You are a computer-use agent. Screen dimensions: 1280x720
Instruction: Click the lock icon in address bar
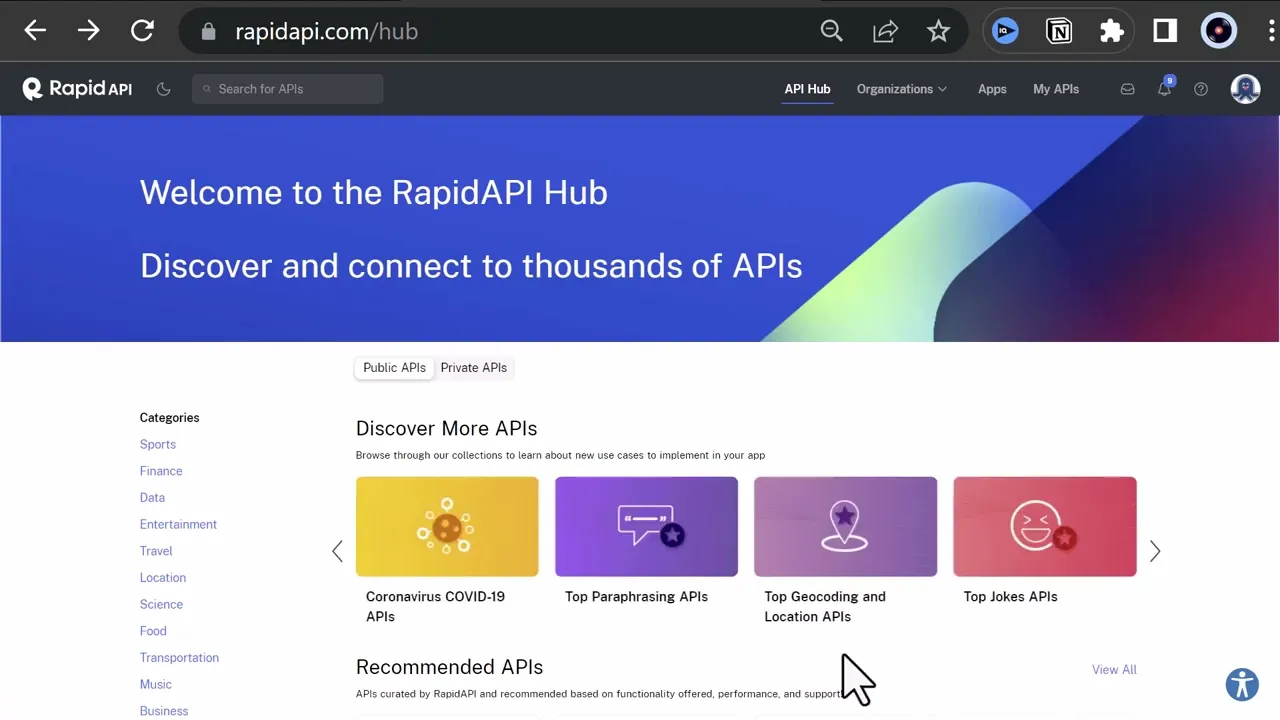[x=208, y=32]
